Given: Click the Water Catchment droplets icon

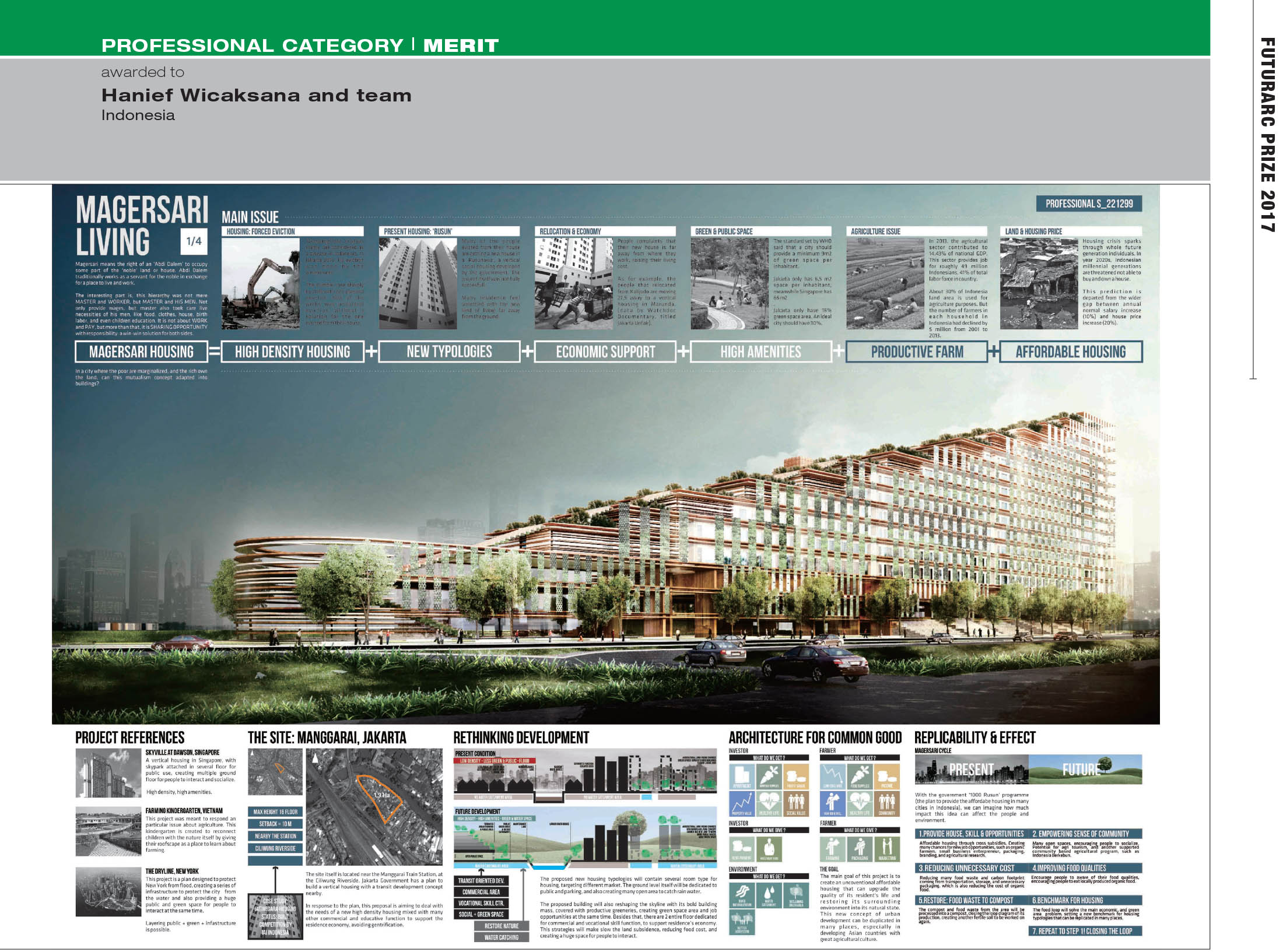Looking at the screenshot, I should click(769, 895).
